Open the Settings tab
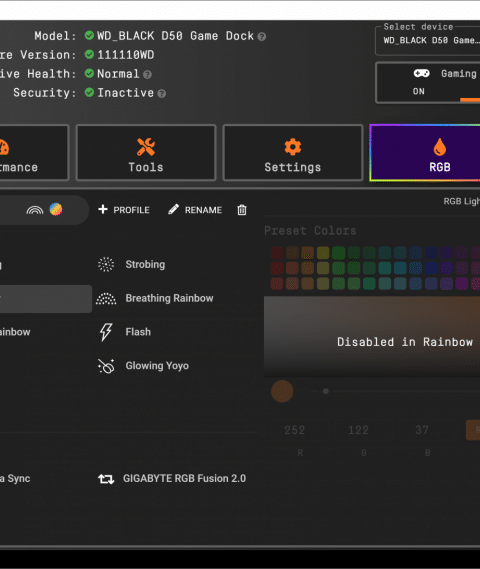 pos(293,152)
